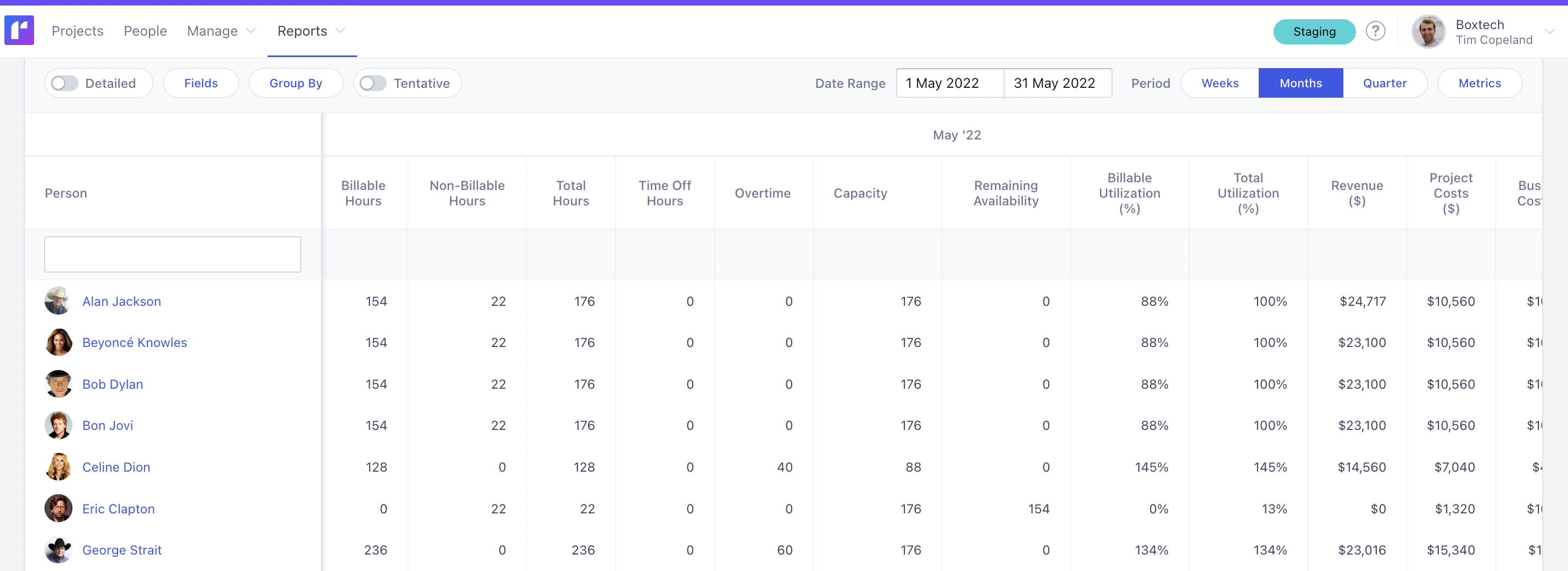The image size is (1568, 571).
Task: Click Celine Dion's avatar thumbnail
Action: tap(58, 466)
